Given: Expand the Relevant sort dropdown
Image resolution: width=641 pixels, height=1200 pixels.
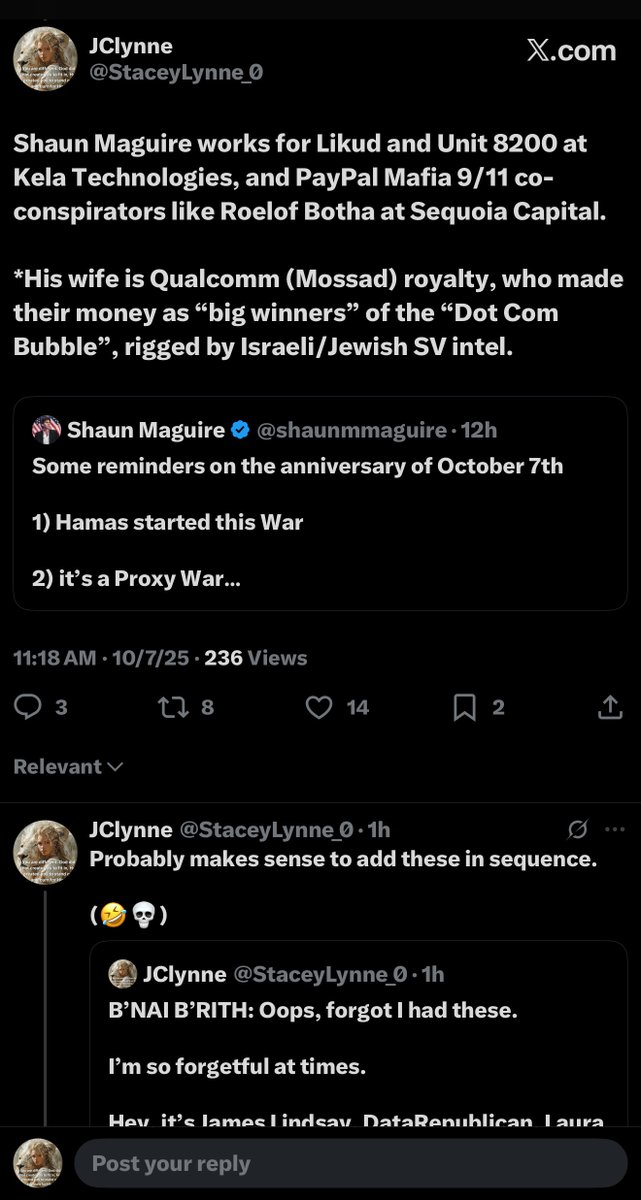Looking at the screenshot, I should coord(68,767).
